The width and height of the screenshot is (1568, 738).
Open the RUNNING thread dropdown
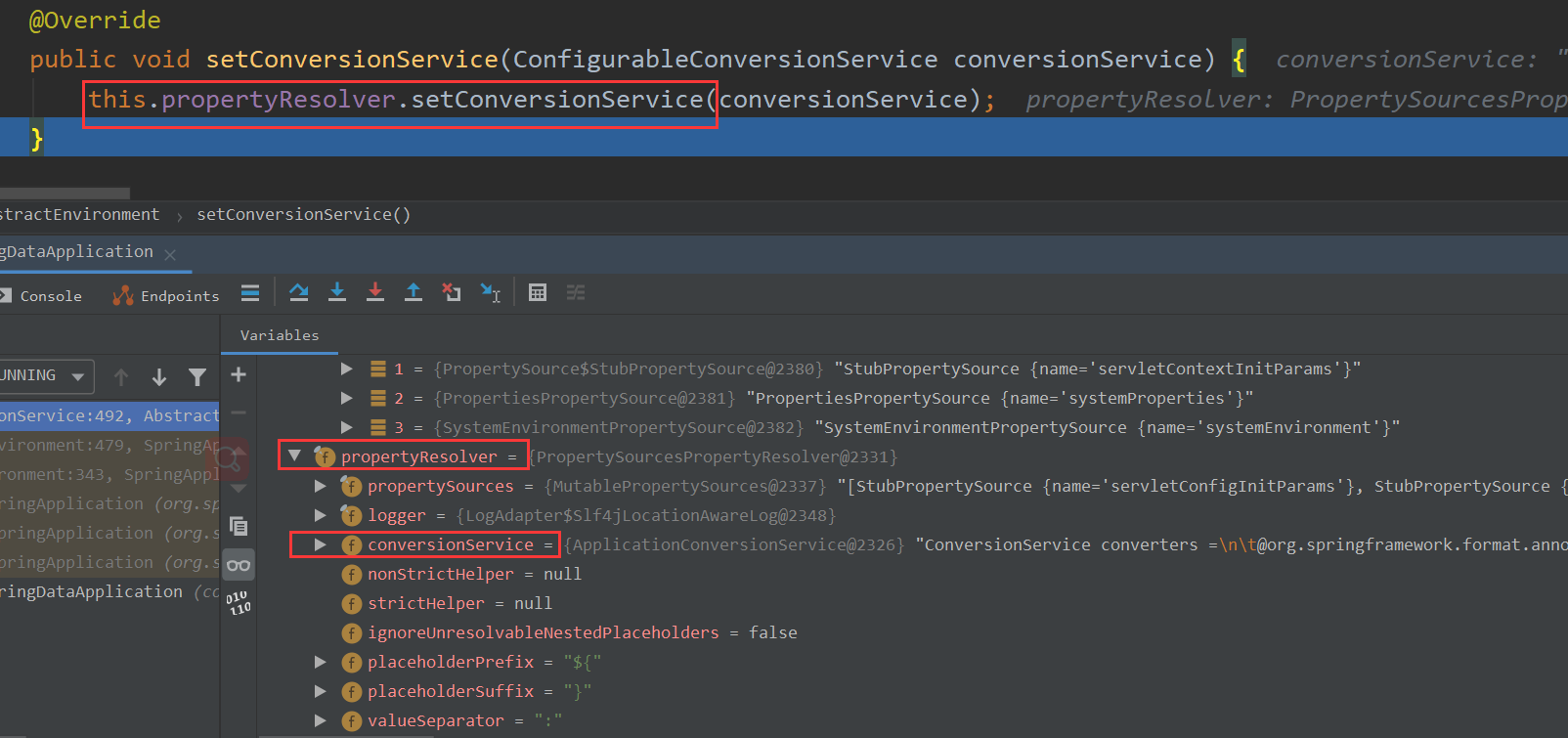point(45,375)
